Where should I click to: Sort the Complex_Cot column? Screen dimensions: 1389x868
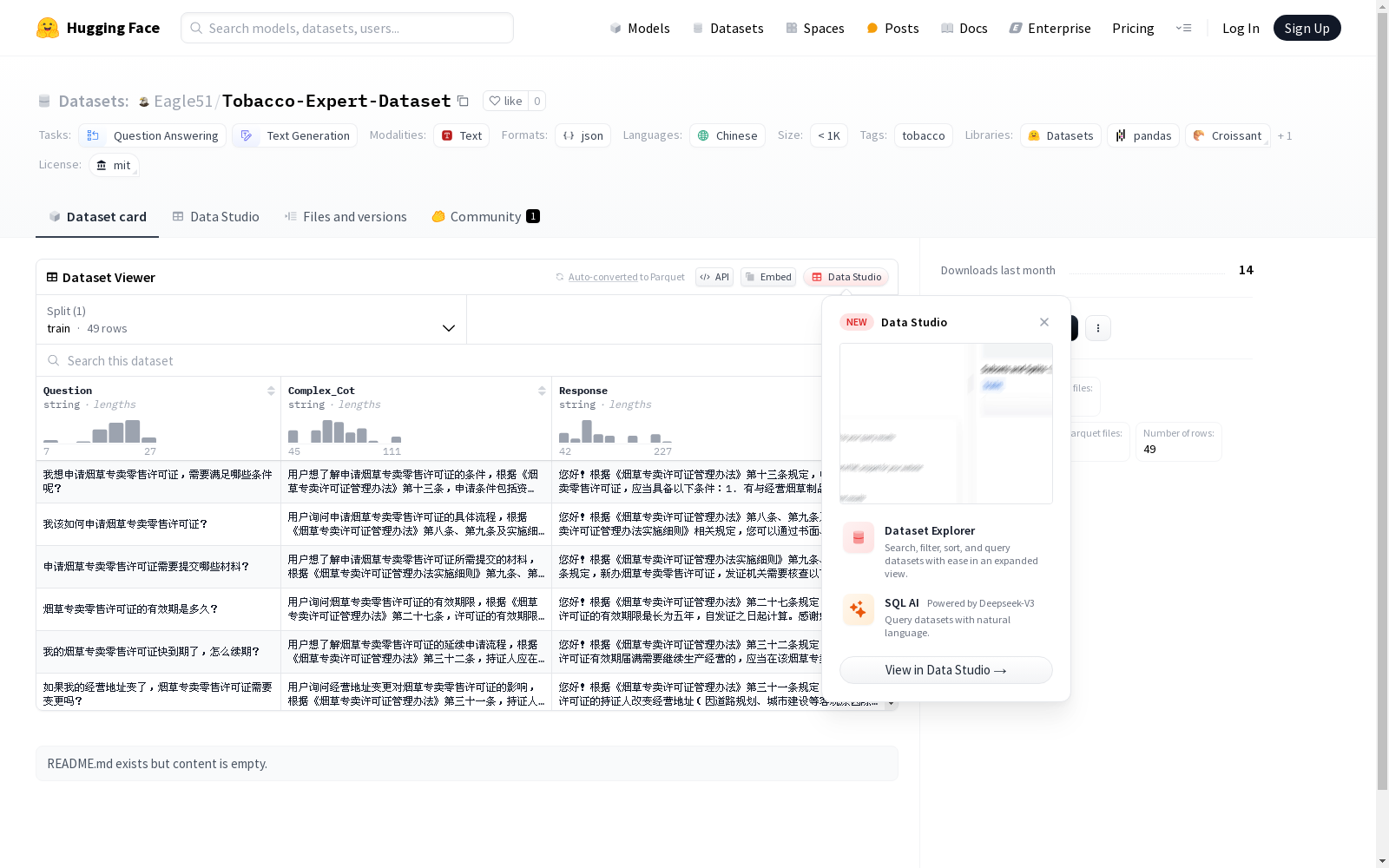point(542,391)
